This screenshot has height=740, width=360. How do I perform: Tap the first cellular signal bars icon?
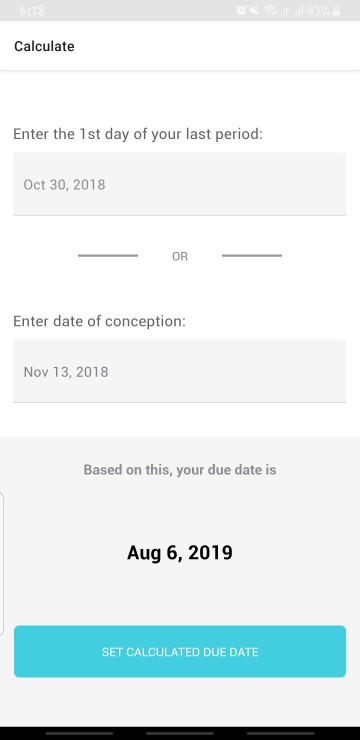[285, 10]
